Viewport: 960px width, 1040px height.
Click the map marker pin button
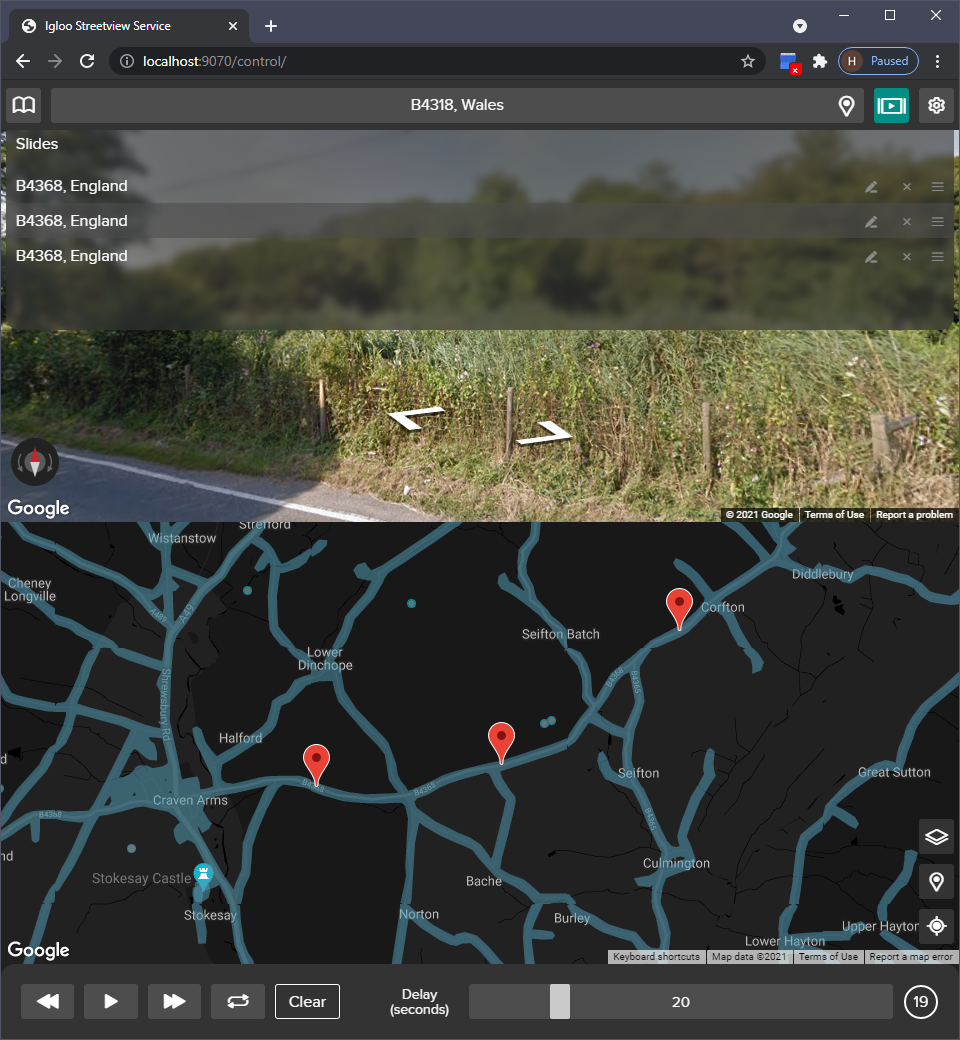click(x=936, y=881)
